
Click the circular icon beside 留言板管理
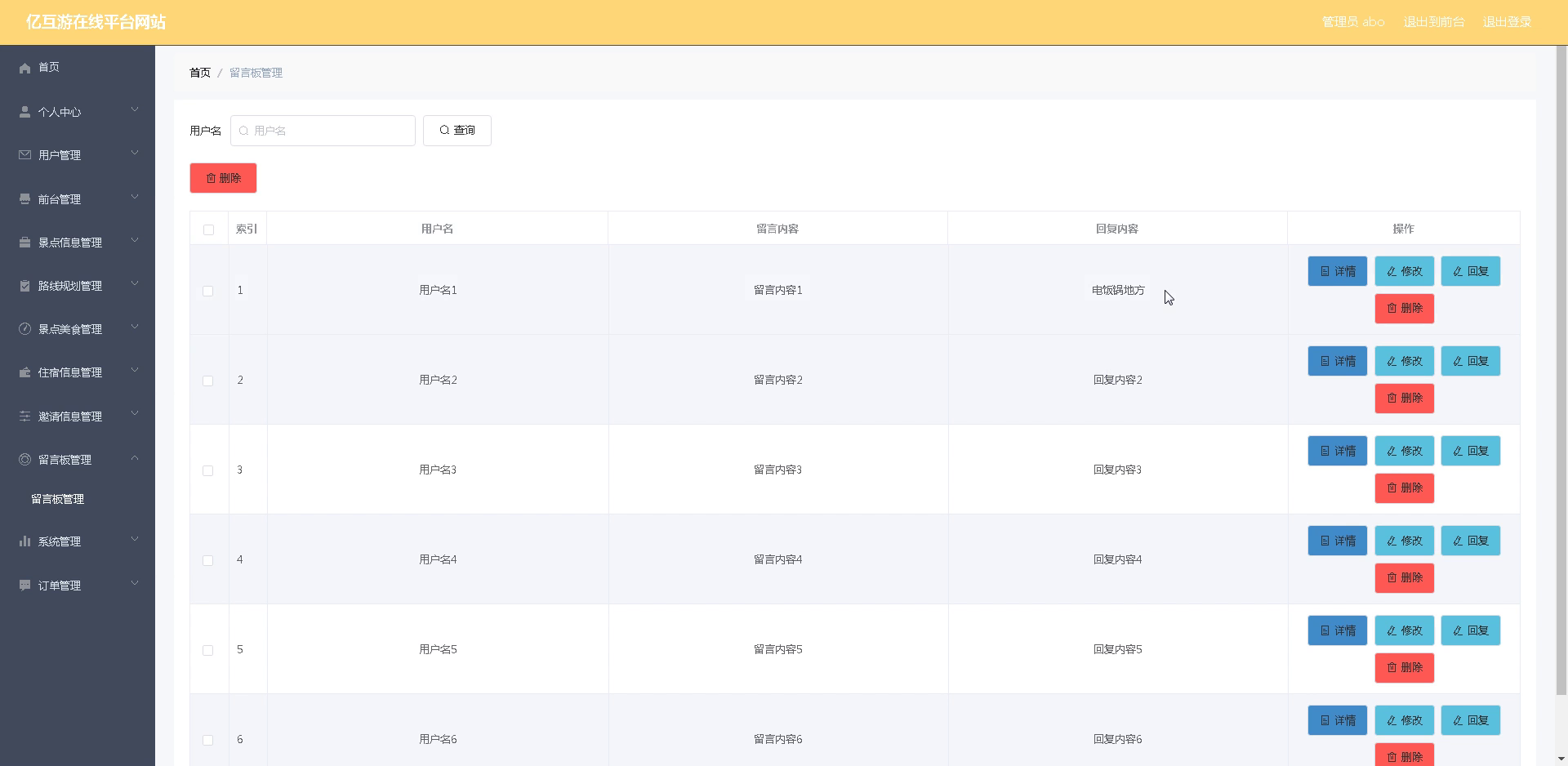pyautogui.click(x=24, y=460)
